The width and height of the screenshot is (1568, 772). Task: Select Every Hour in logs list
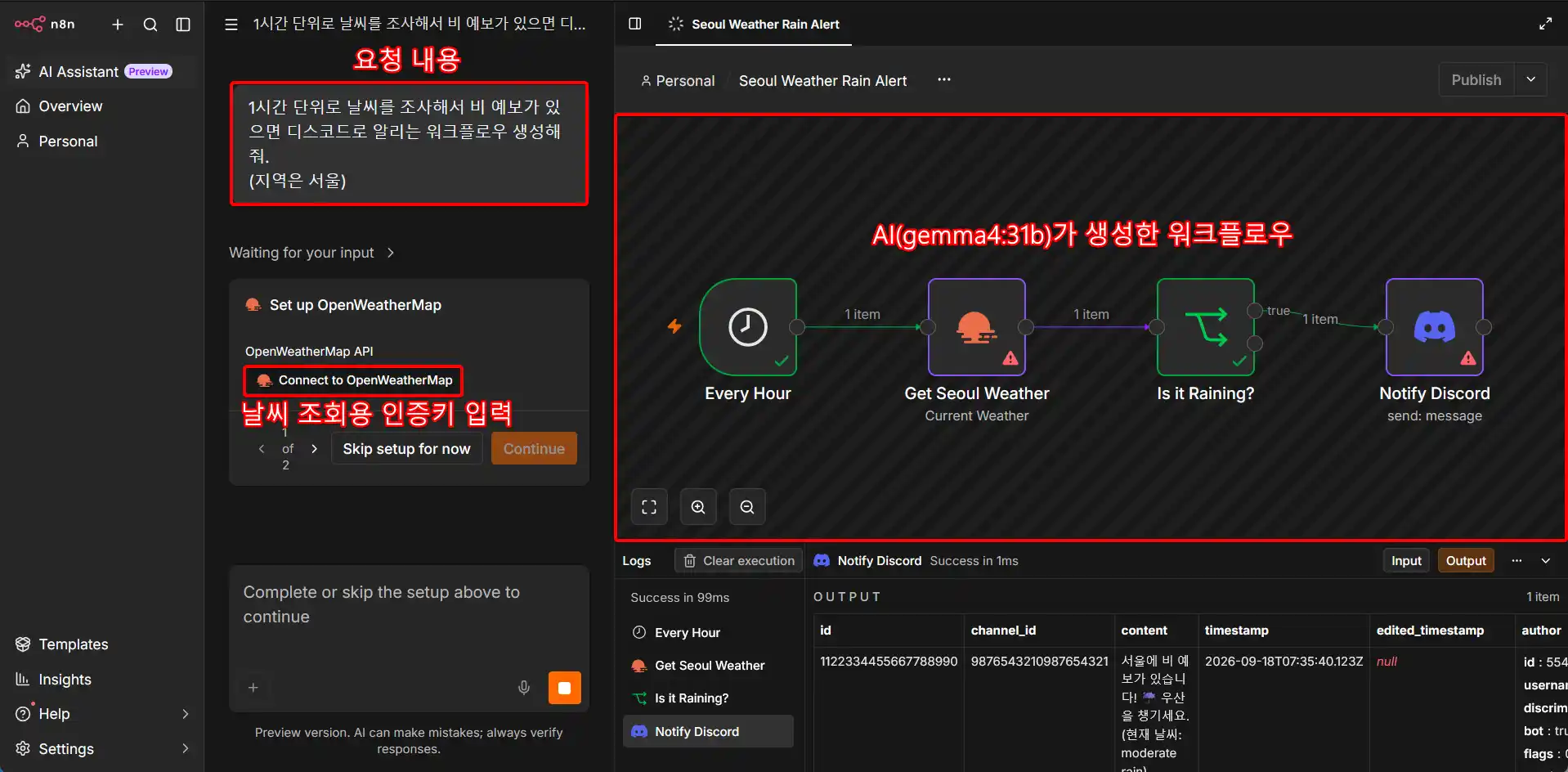coord(708,633)
